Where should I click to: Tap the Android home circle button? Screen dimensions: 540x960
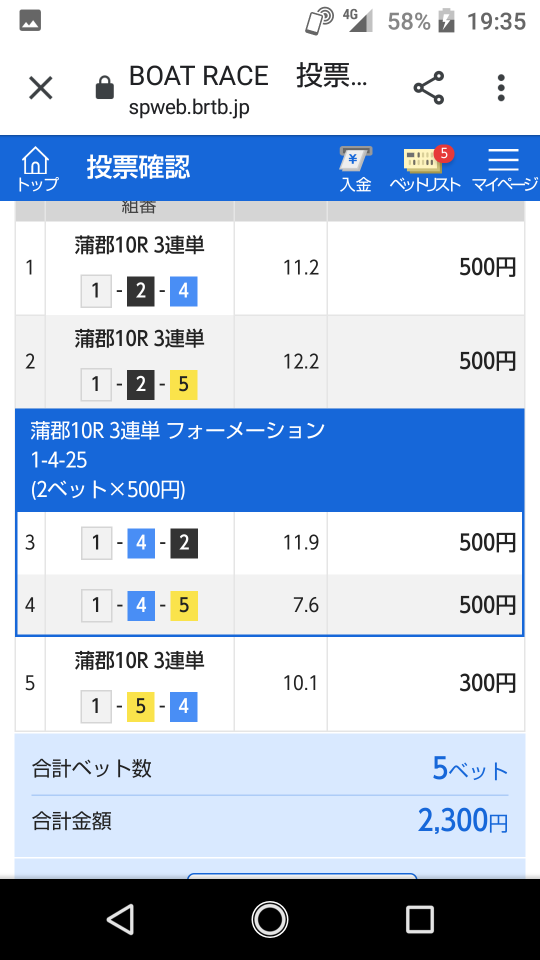(269, 919)
